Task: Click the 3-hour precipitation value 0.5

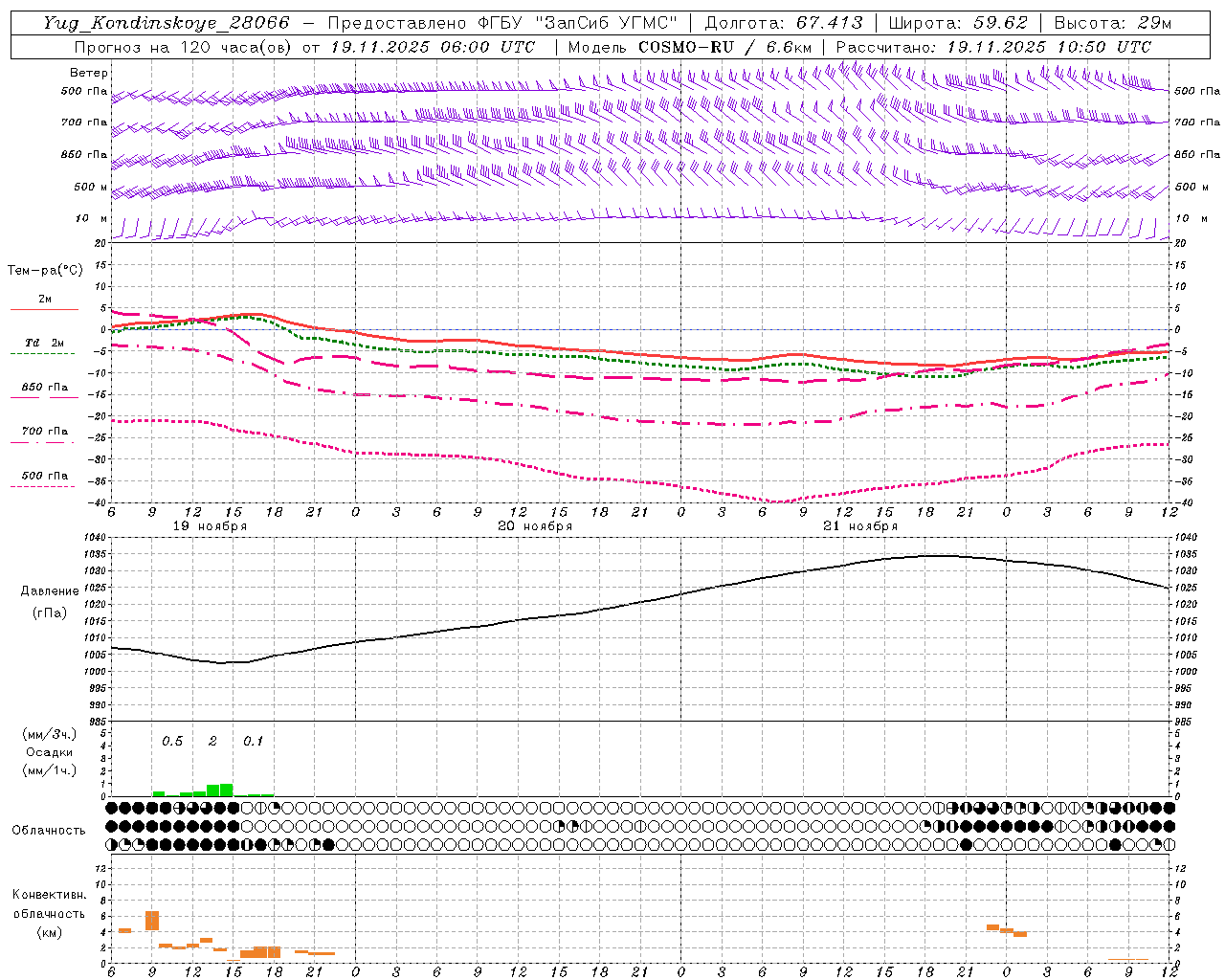Action: tap(172, 741)
